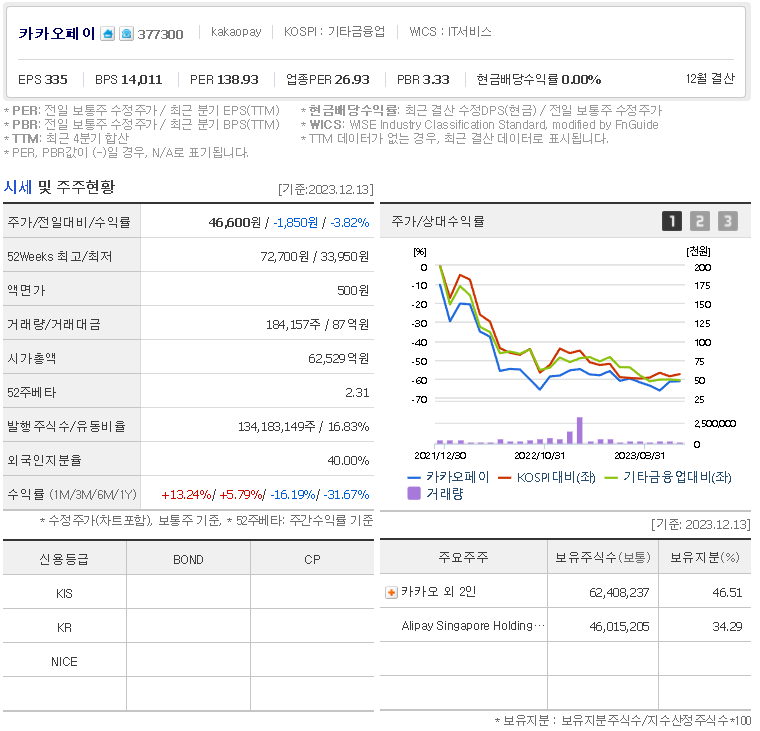This screenshot has height=731, width=760.
Task: Select the CP column header
Action: point(312,559)
